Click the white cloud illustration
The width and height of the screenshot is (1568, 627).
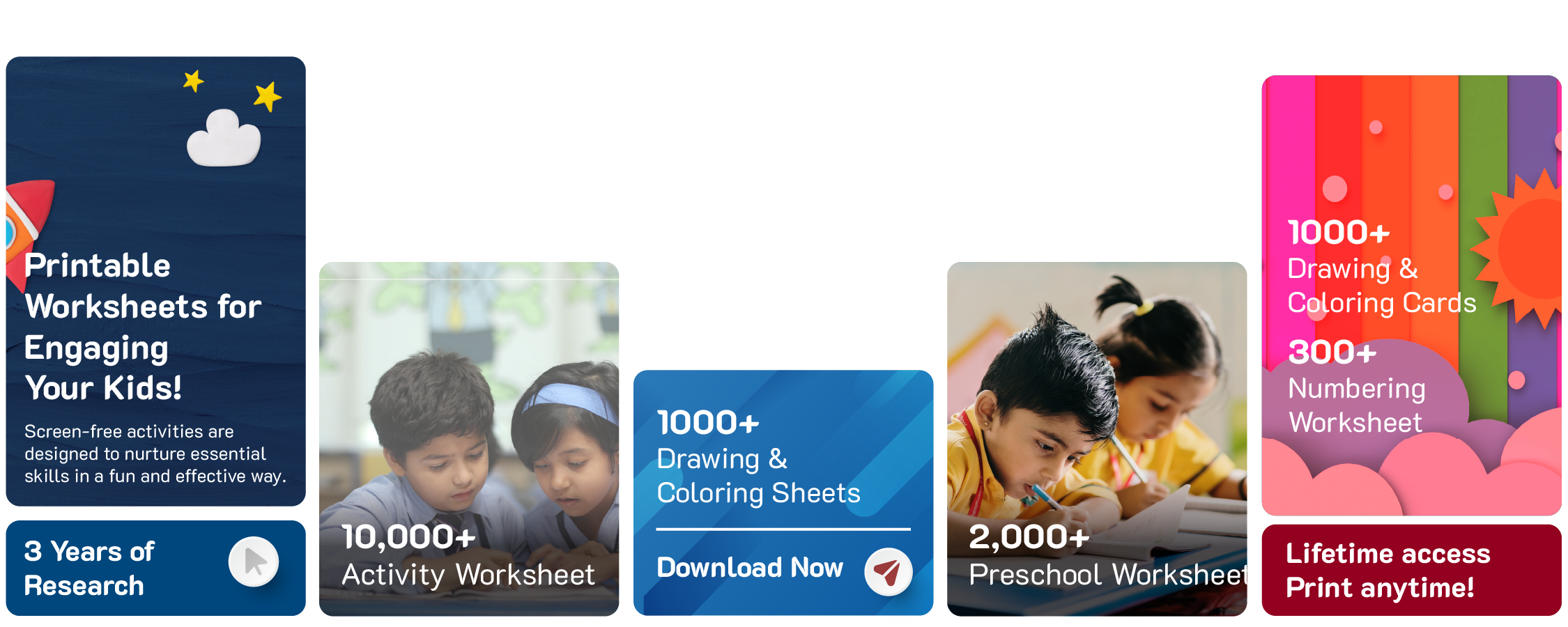click(x=224, y=138)
